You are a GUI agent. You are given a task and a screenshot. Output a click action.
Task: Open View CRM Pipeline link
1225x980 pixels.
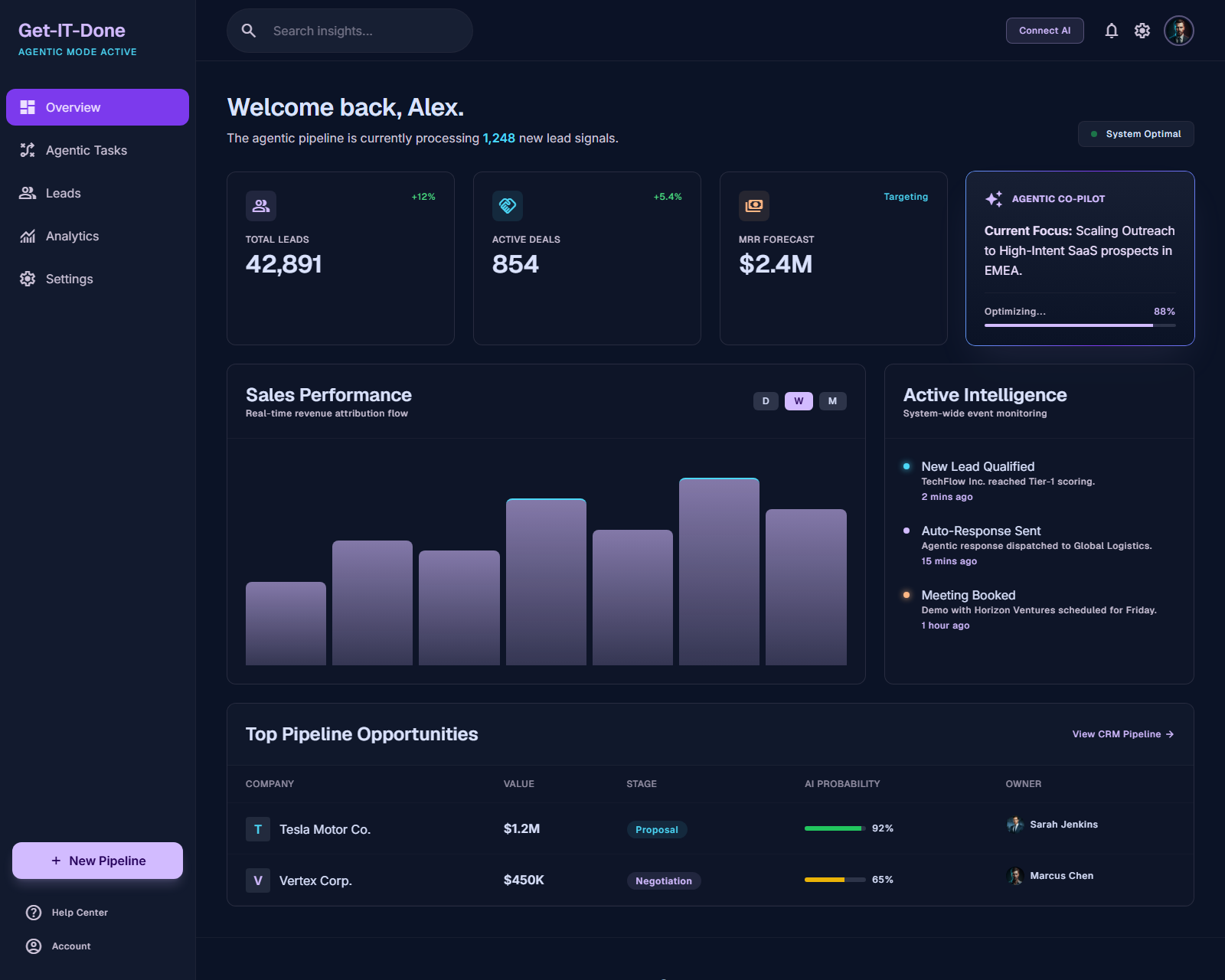point(1123,734)
